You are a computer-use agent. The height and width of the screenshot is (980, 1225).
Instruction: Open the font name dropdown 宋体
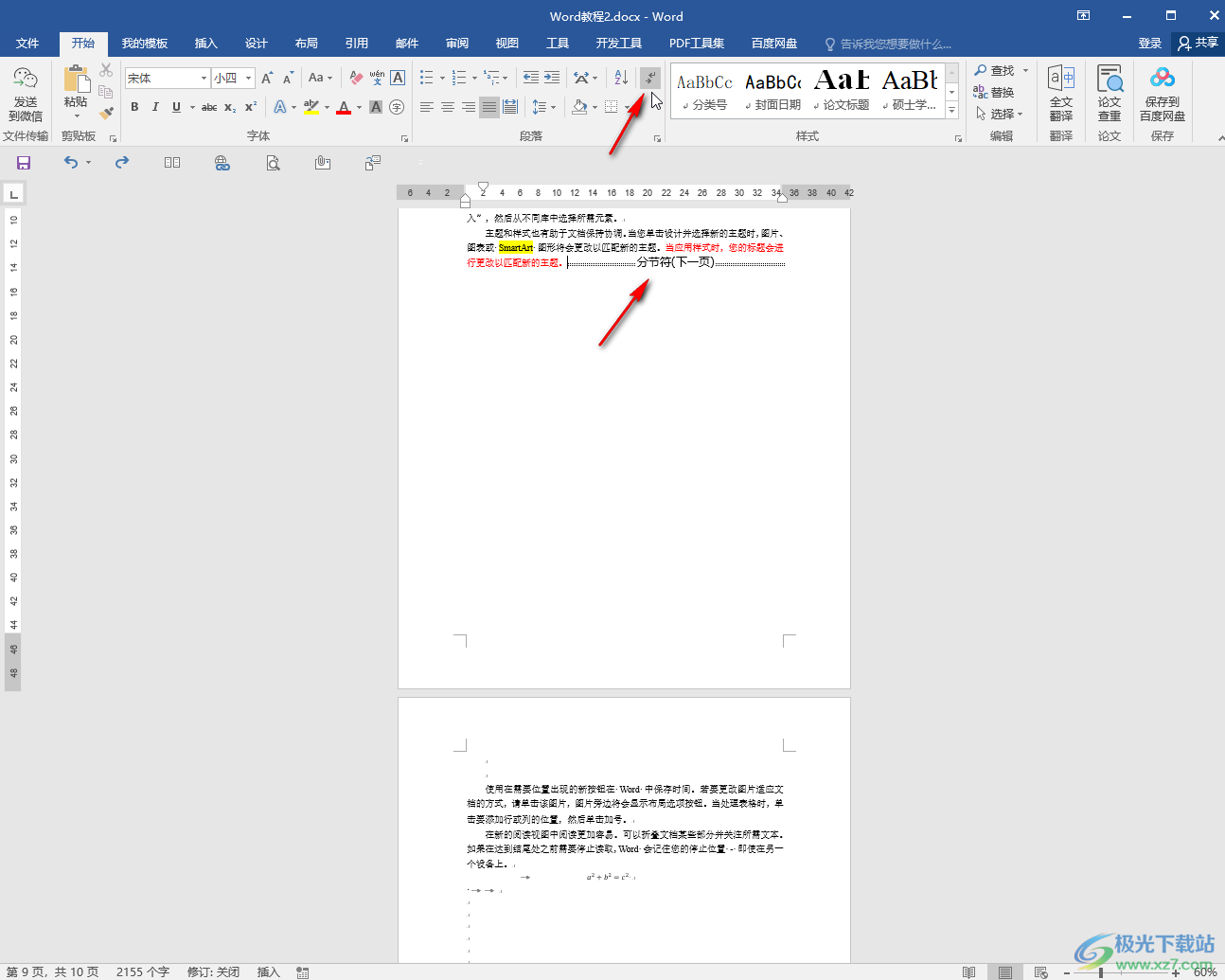click(204, 78)
